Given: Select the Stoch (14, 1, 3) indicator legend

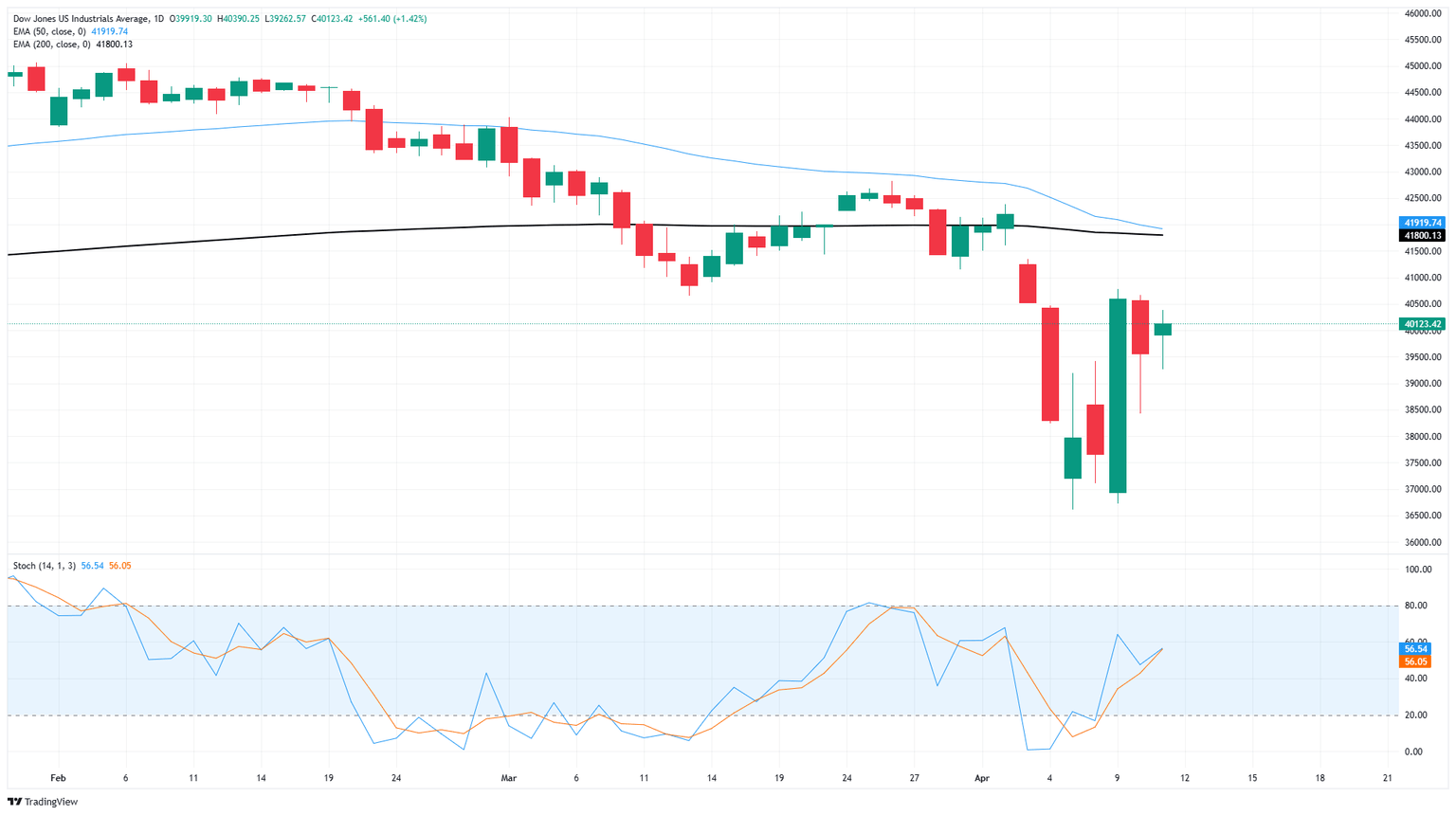Looking at the screenshot, I should click(x=45, y=566).
